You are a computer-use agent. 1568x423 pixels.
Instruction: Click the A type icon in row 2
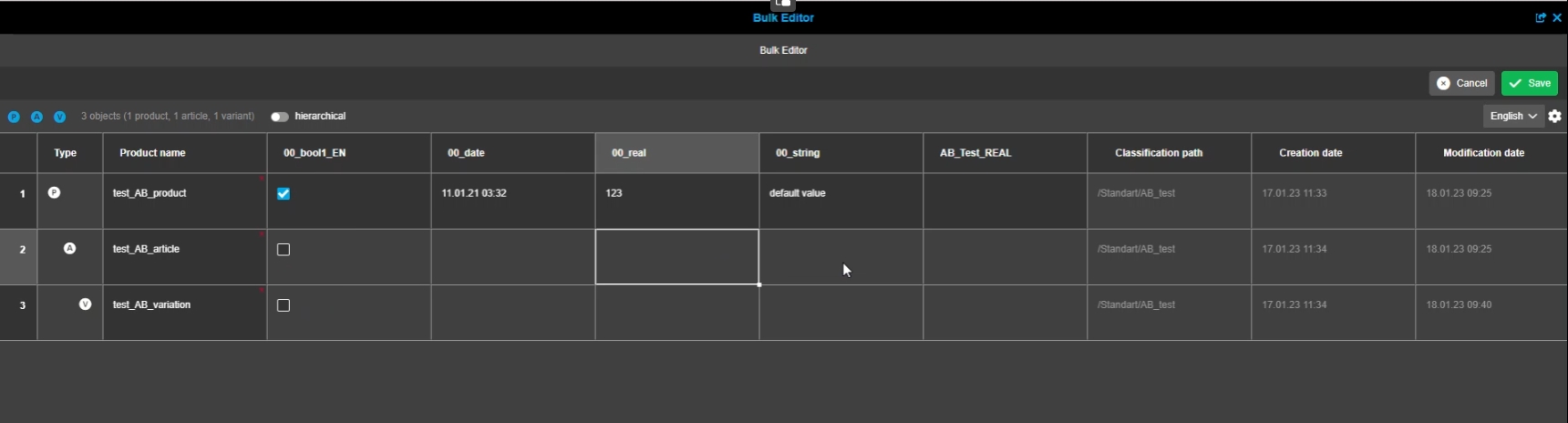(x=69, y=248)
